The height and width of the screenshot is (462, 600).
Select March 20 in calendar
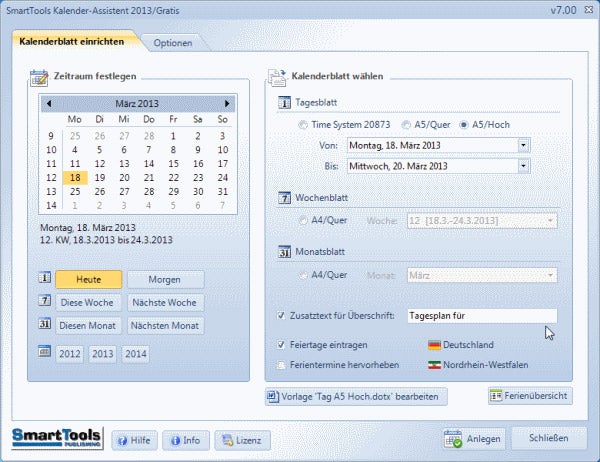(x=124, y=178)
